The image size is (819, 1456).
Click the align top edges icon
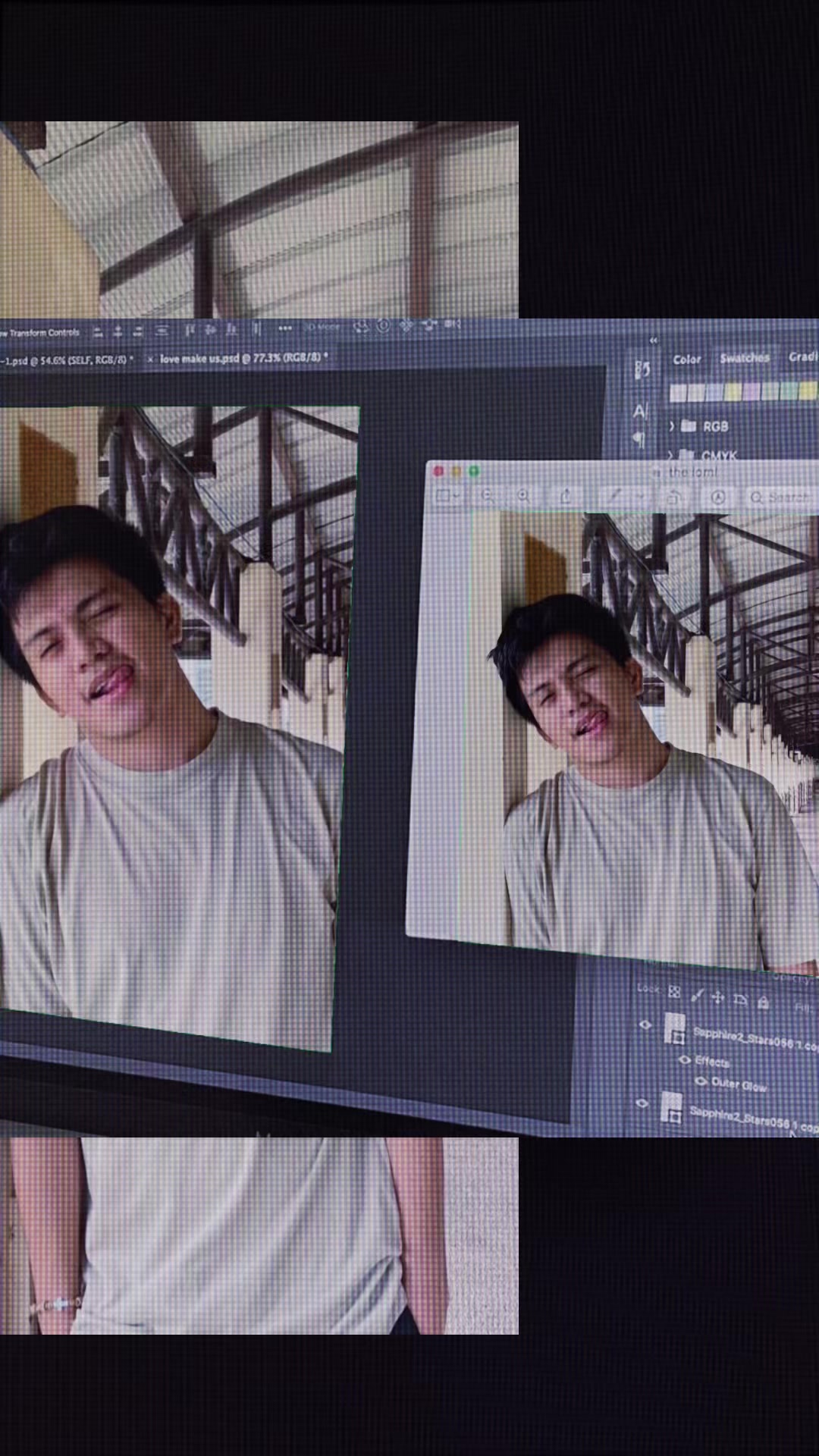[x=190, y=331]
